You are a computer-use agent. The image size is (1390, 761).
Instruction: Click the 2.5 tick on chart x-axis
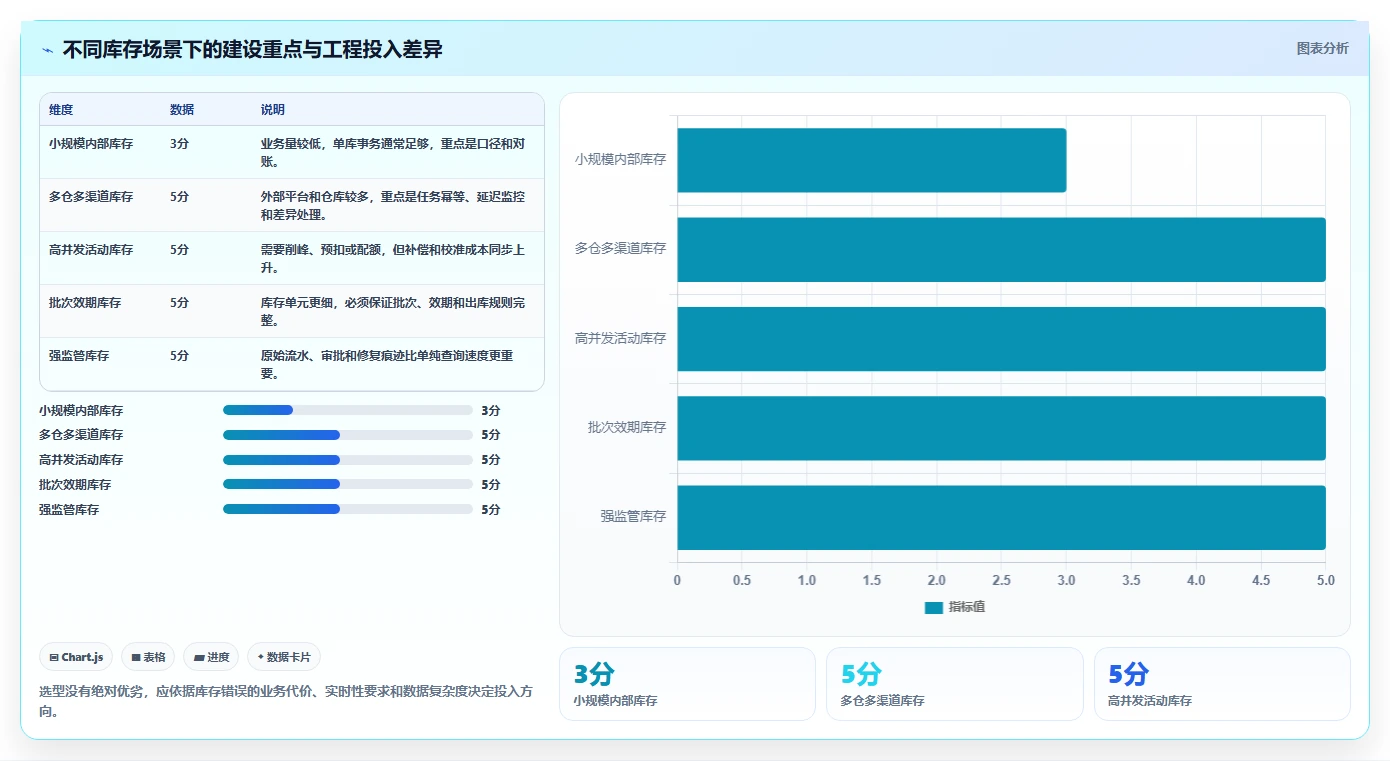coord(1001,581)
